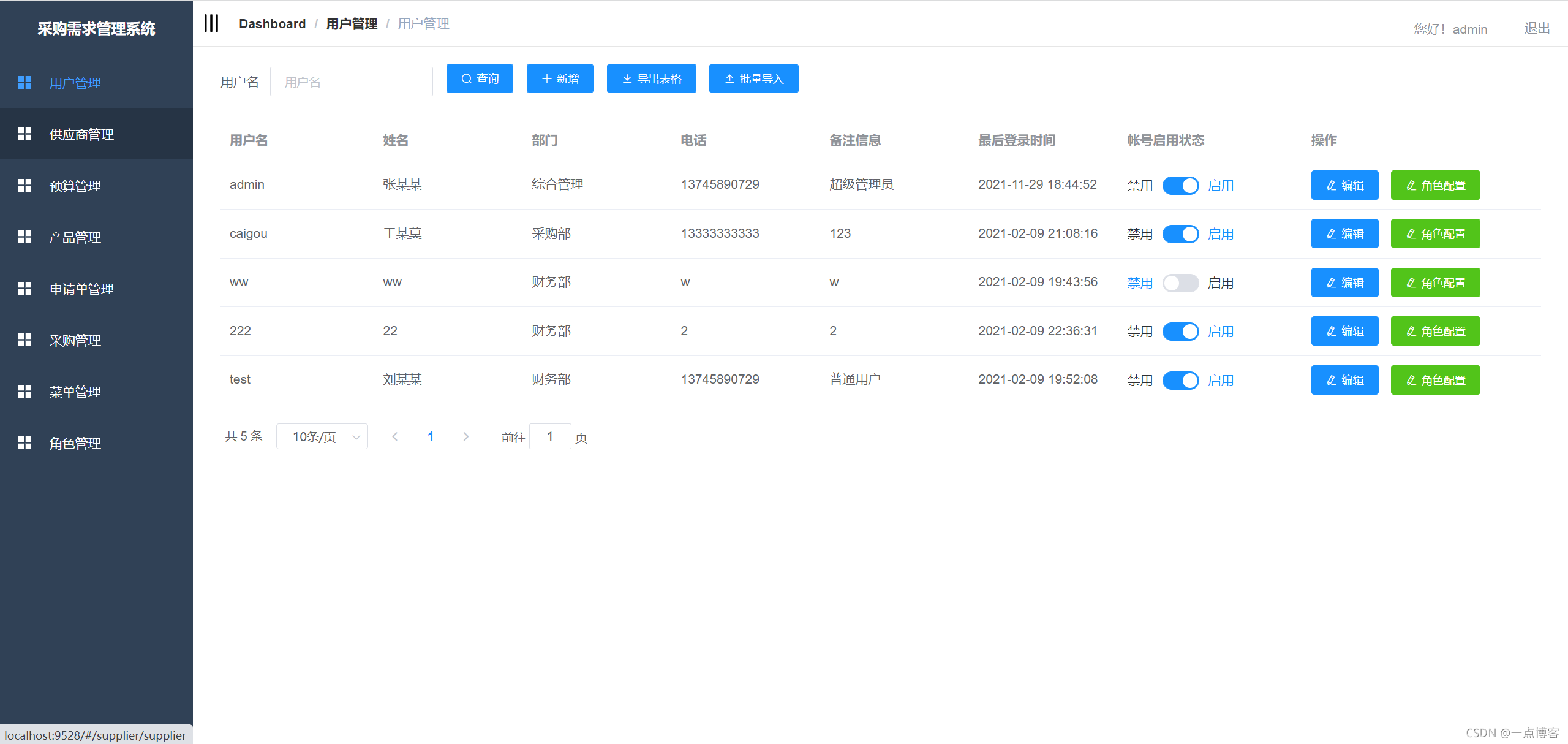
Task: Click Dashboard breadcrumb link
Action: 272,23
